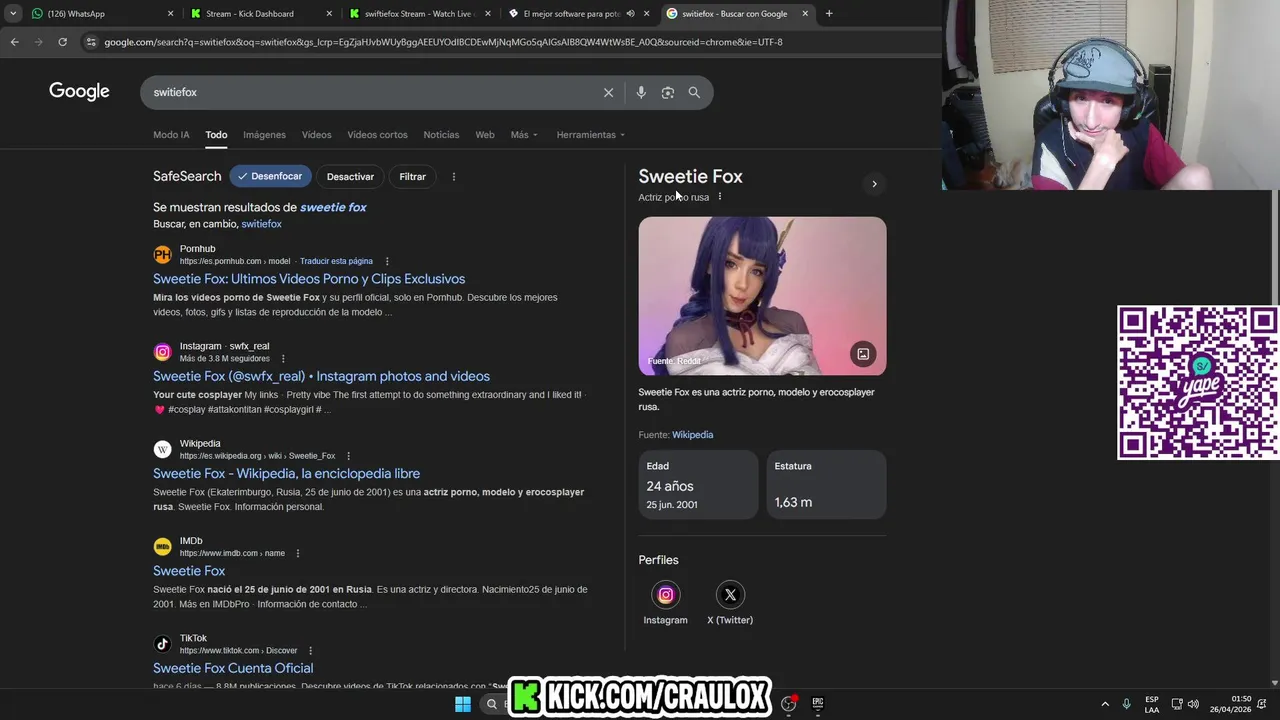This screenshot has width=1280, height=720.
Task: Switch to the Imágenes tab
Action: pyautogui.click(x=264, y=135)
